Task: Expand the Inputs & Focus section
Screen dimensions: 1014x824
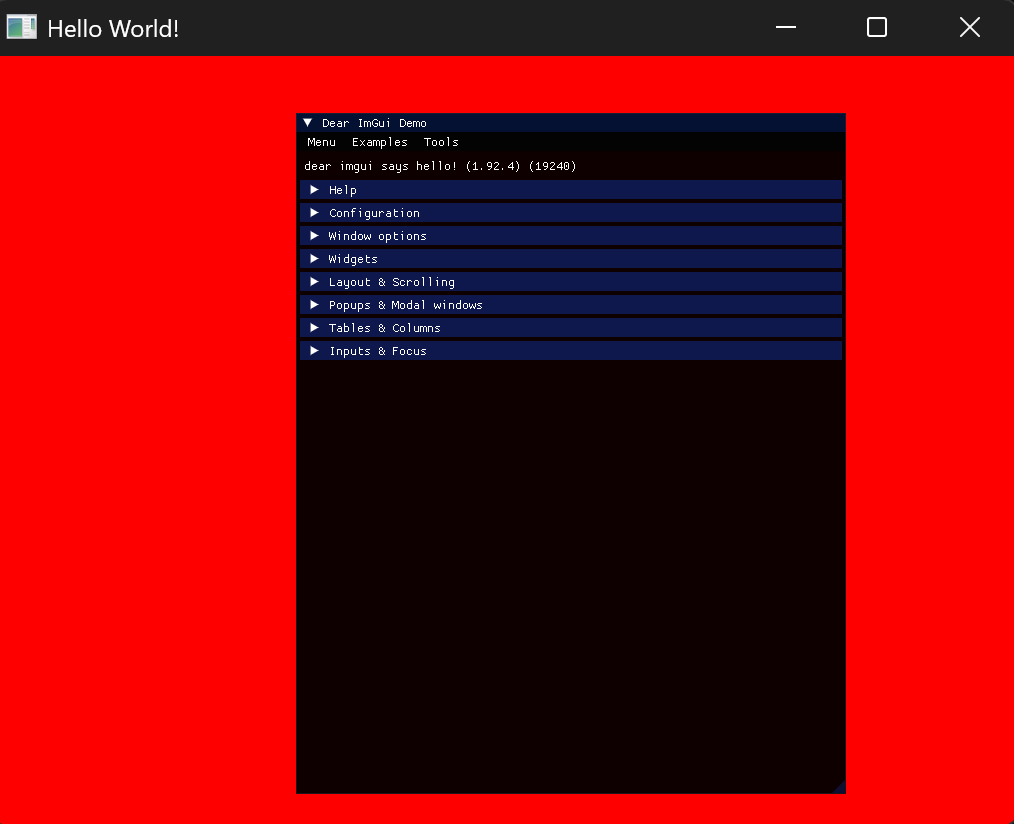Action: 571,351
